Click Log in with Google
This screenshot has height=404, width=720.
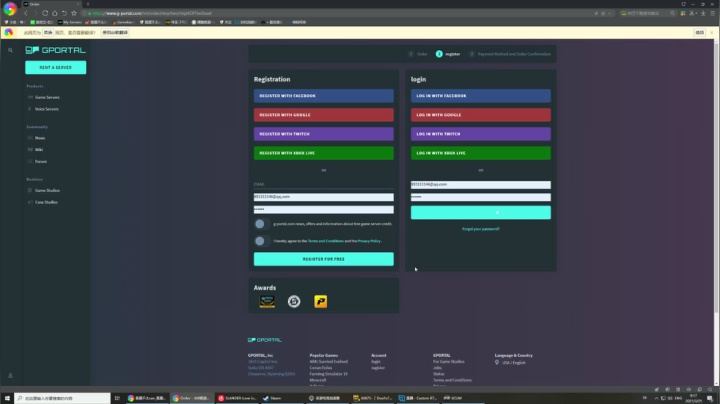[481, 115]
